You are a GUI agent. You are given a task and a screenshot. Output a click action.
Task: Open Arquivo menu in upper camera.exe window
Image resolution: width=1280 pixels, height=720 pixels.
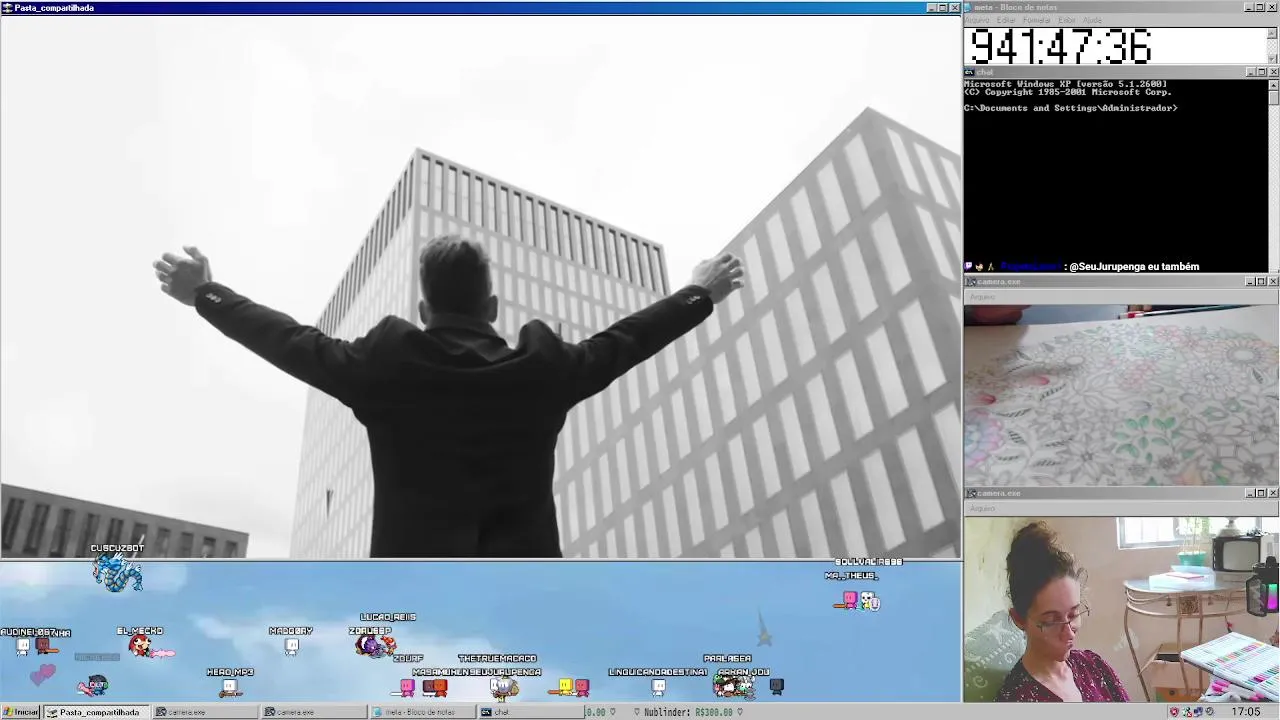coord(982,297)
